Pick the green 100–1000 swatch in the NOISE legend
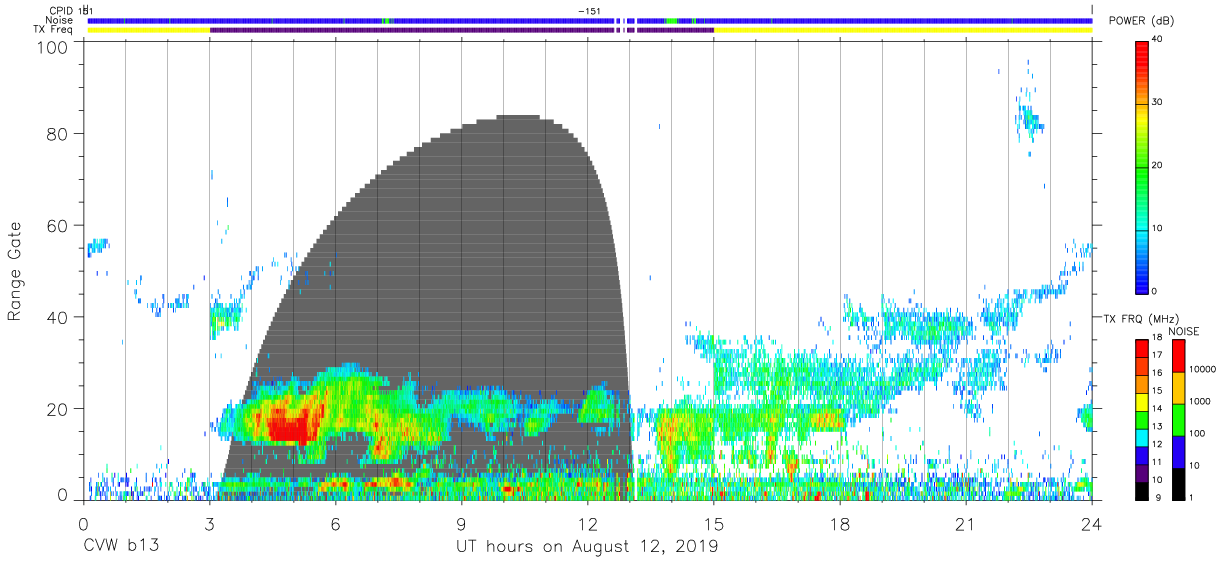Viewport: 1228px width, 567px height. (x=1178, y=419)
